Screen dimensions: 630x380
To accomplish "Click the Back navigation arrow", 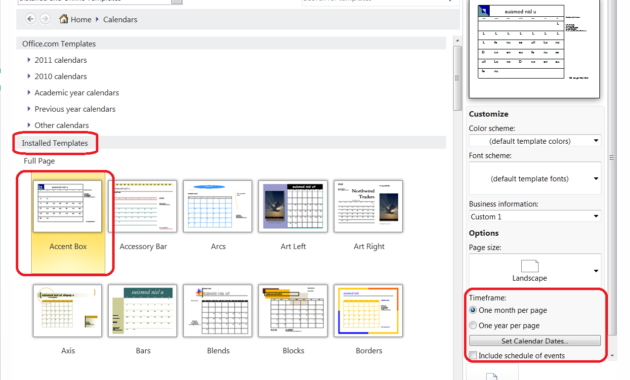I will 30,18.
